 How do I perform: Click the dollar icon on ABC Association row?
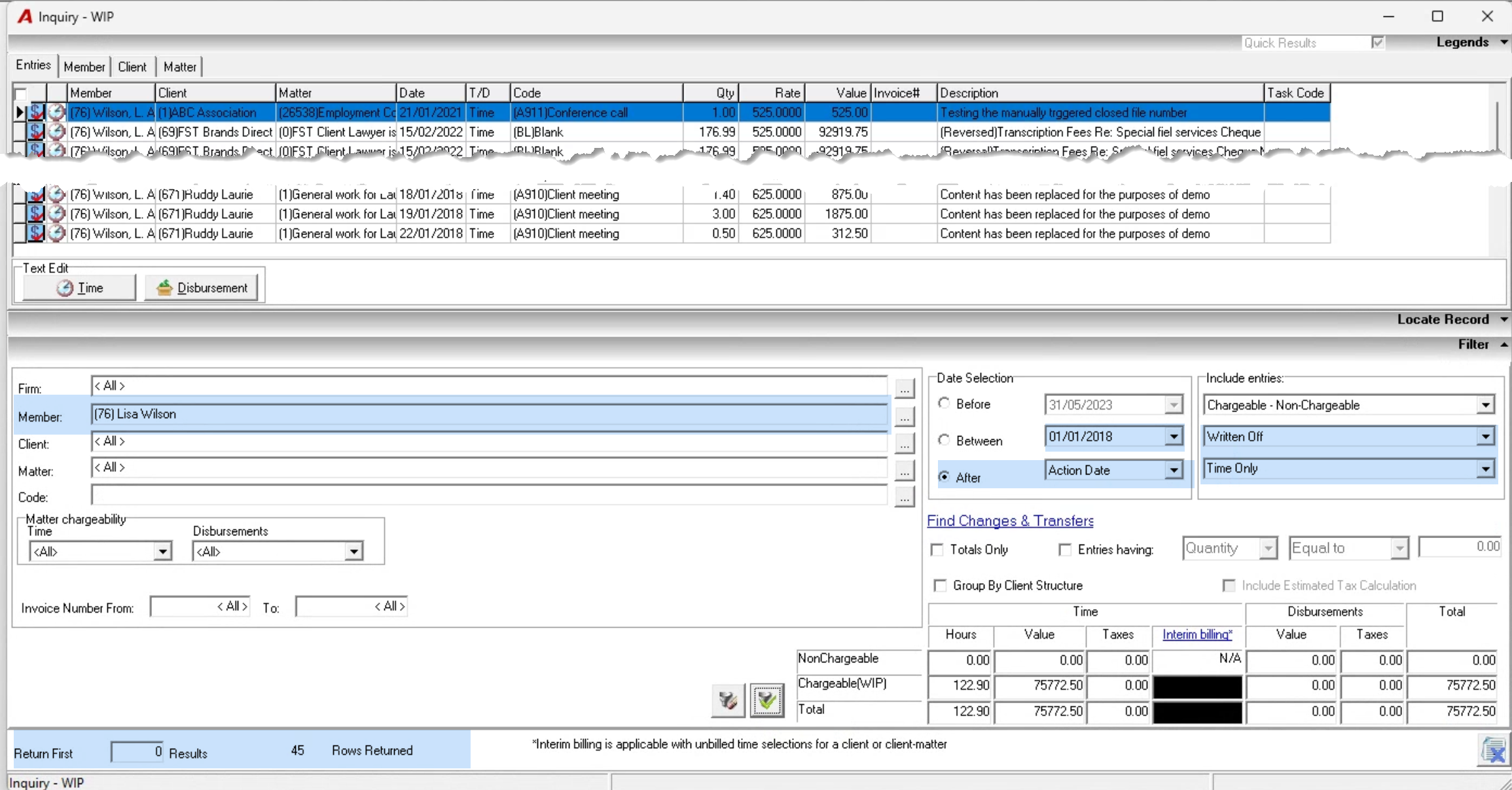36,113
